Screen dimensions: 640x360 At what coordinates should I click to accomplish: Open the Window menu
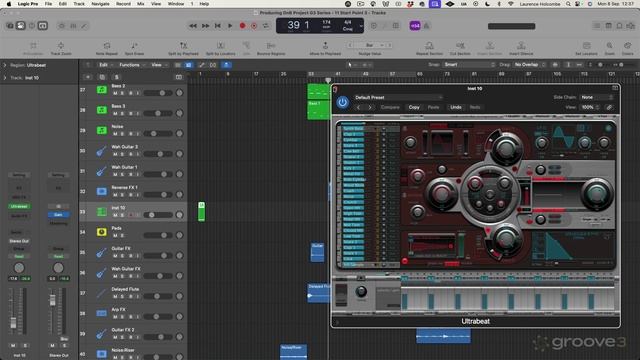176,4
